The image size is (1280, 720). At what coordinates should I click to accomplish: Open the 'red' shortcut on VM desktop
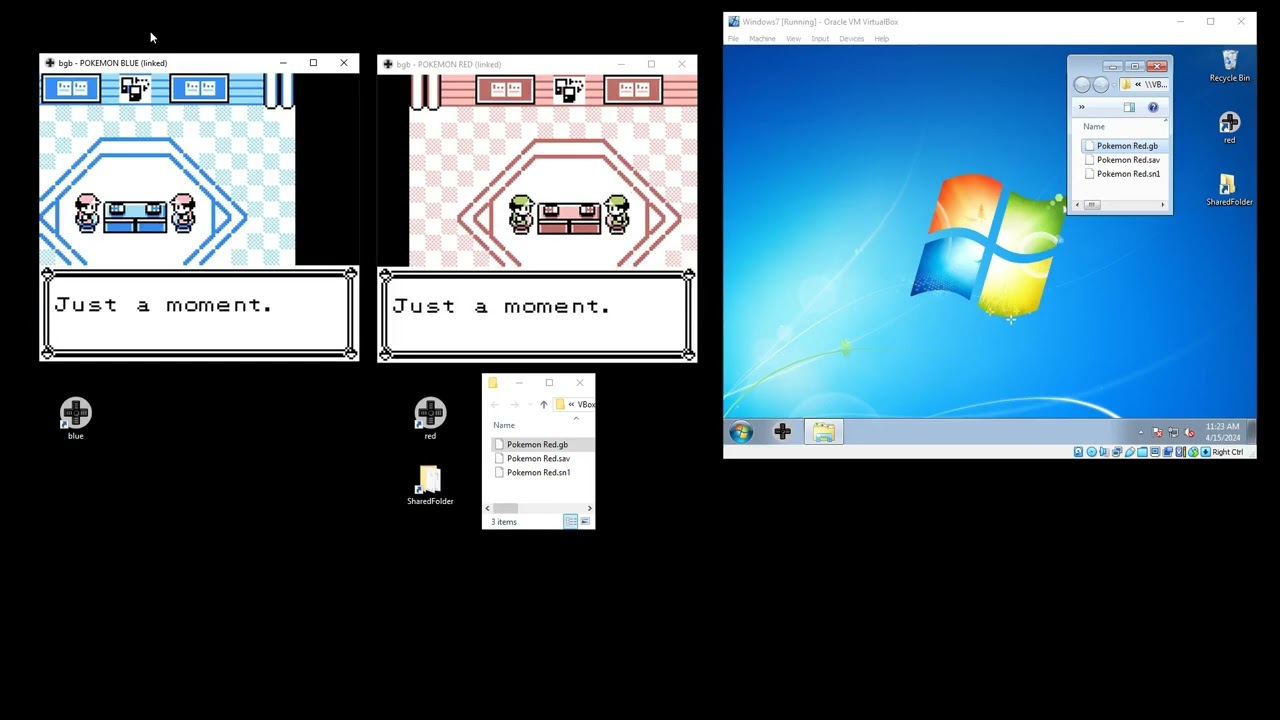[x=1229, y=127]
